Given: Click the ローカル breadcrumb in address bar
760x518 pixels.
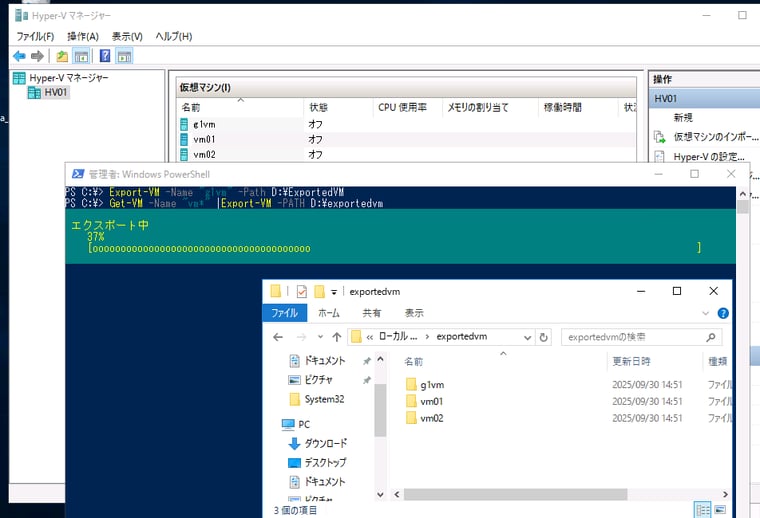Looking at the screenshot, I should pyautogui.click(x=397, y=337).
